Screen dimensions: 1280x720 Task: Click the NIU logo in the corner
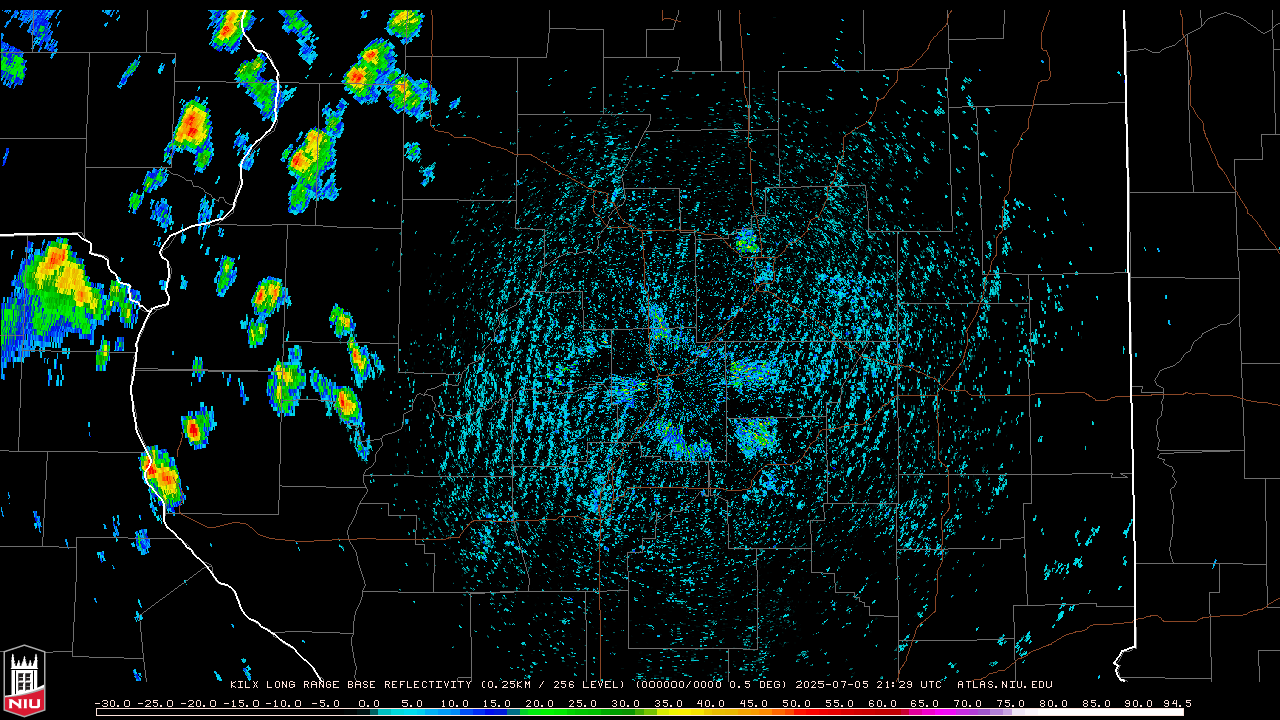coord(24,682)
